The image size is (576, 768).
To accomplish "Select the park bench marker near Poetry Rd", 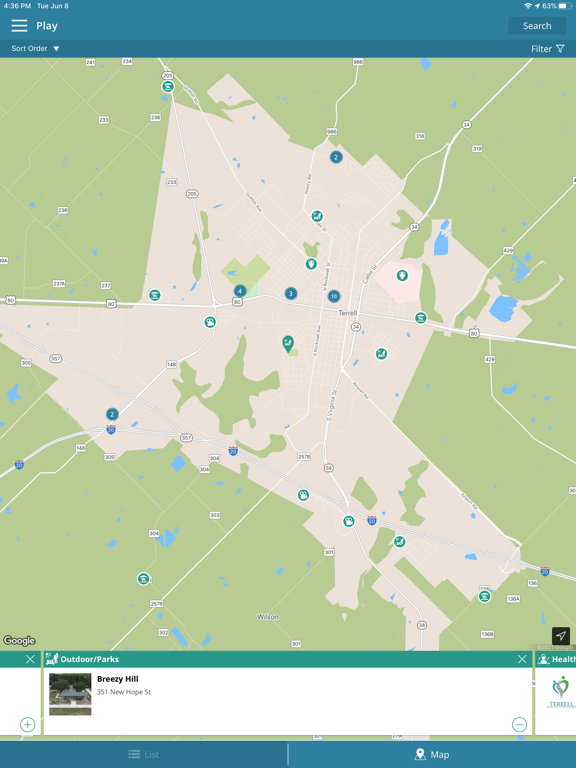I will click(x=317, y=216).
